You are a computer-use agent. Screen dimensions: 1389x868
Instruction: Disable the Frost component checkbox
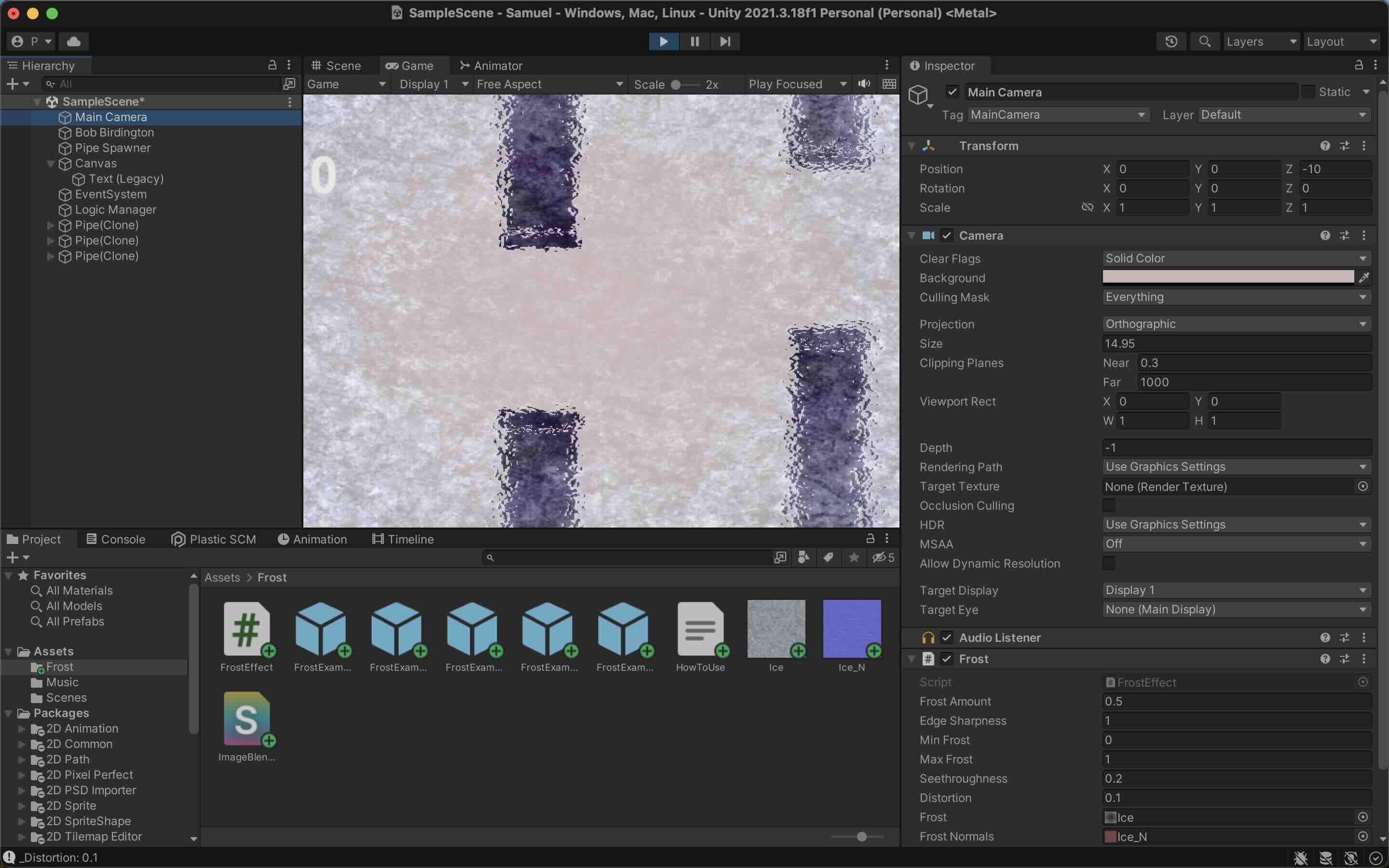(947, 659)
